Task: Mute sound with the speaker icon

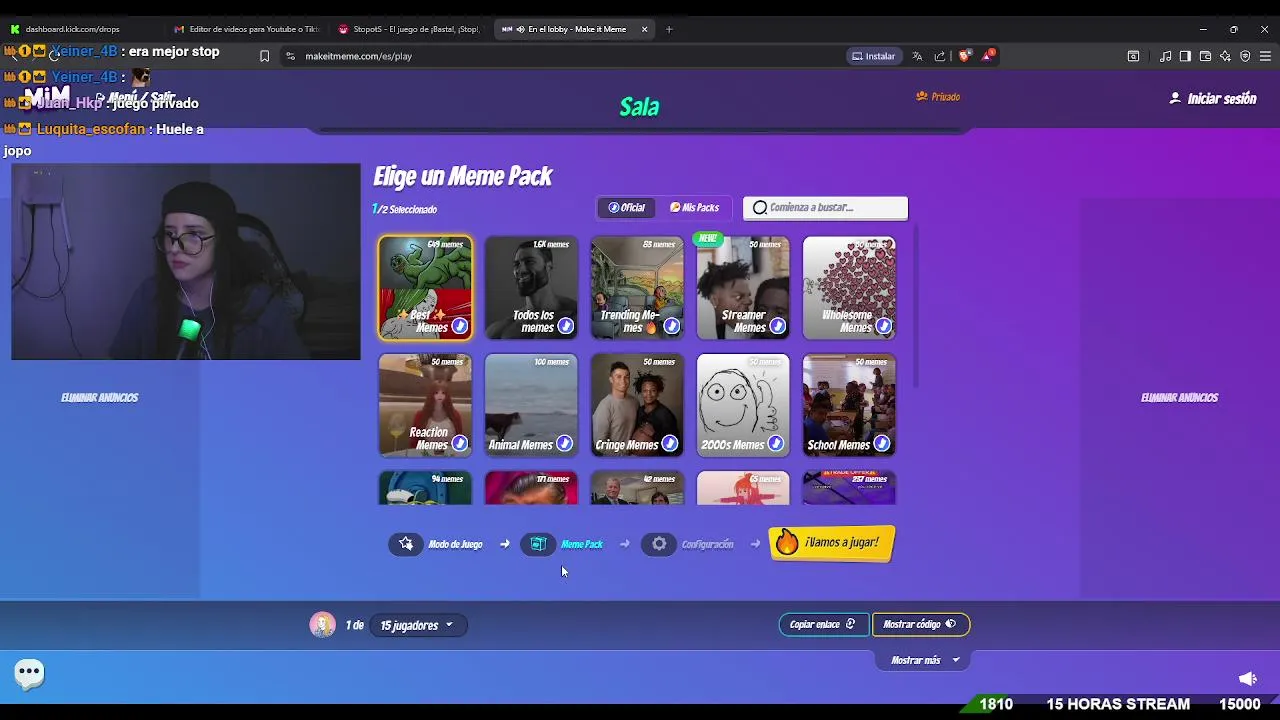Action: pos(1247,679)
